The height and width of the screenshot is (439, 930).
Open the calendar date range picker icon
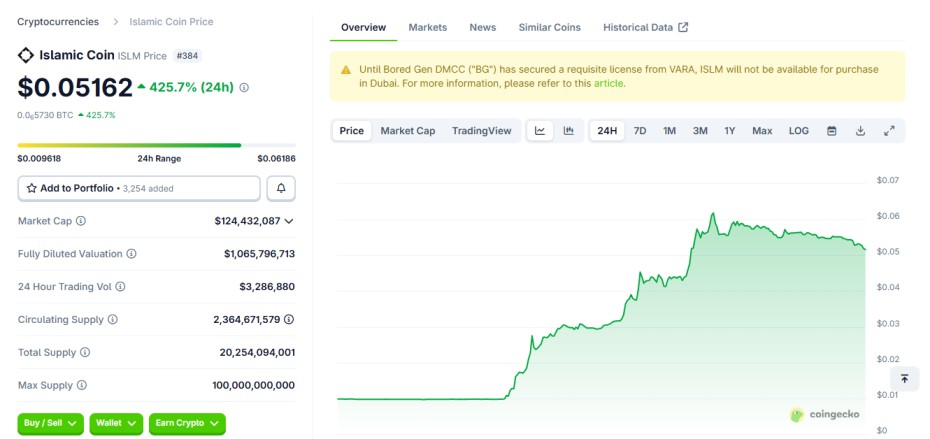(x=832, y=131)
